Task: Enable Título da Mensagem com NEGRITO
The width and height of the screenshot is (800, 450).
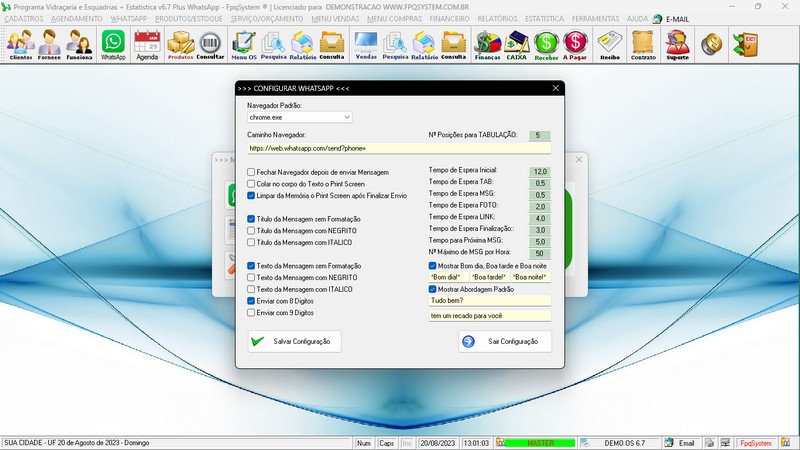Action: click(x=251, y=231)
